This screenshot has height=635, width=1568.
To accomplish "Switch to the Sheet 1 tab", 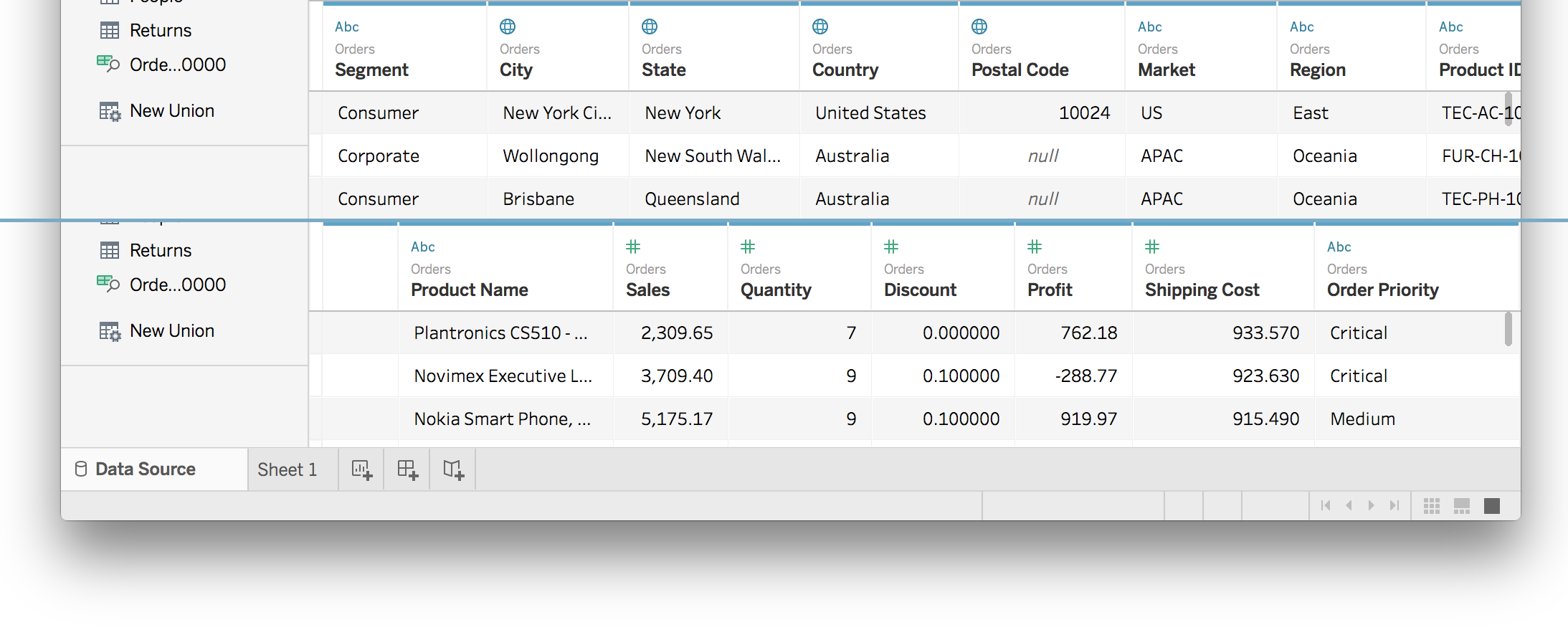I will pyautogui.click(x=288, y=470).
